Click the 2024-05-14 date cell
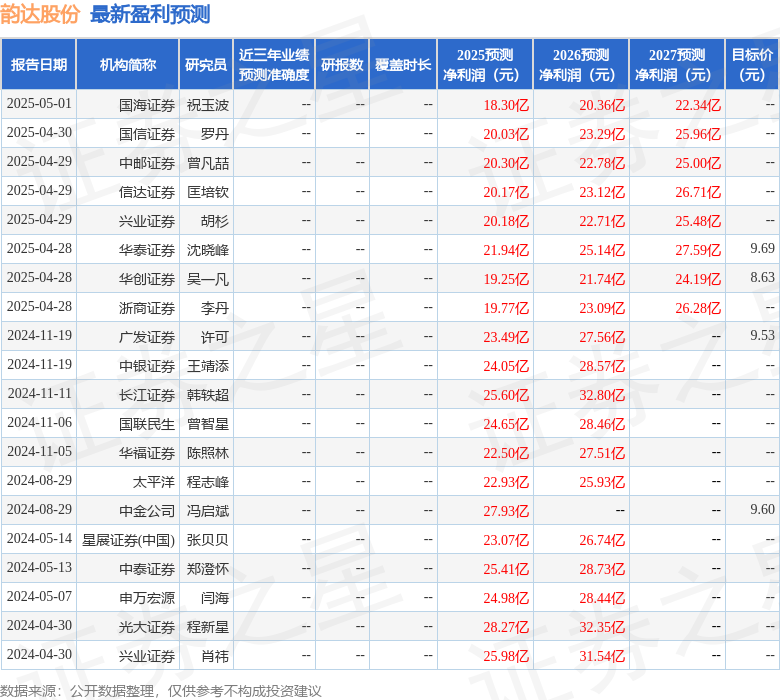 pos(39,538)
